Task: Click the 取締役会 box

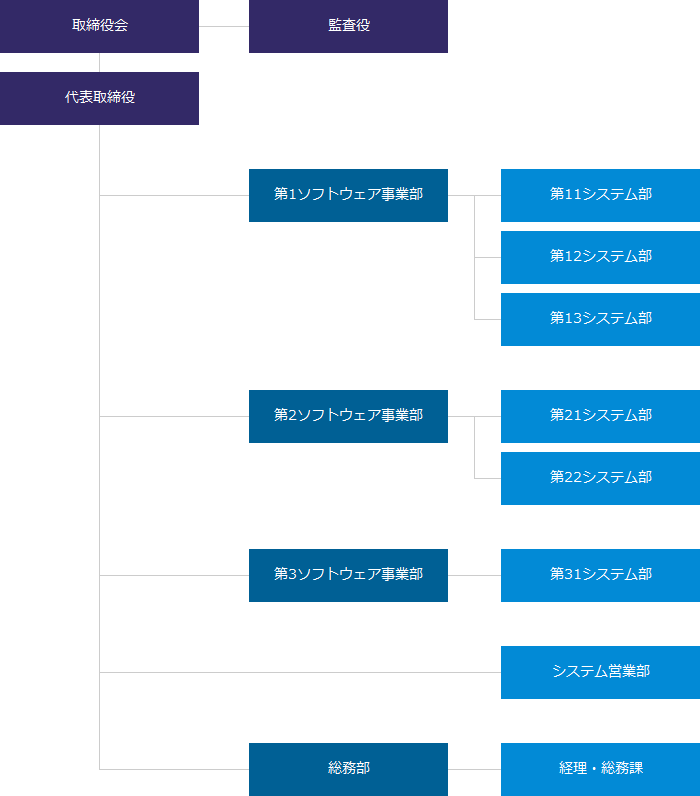Action: [x=99, y=26]
